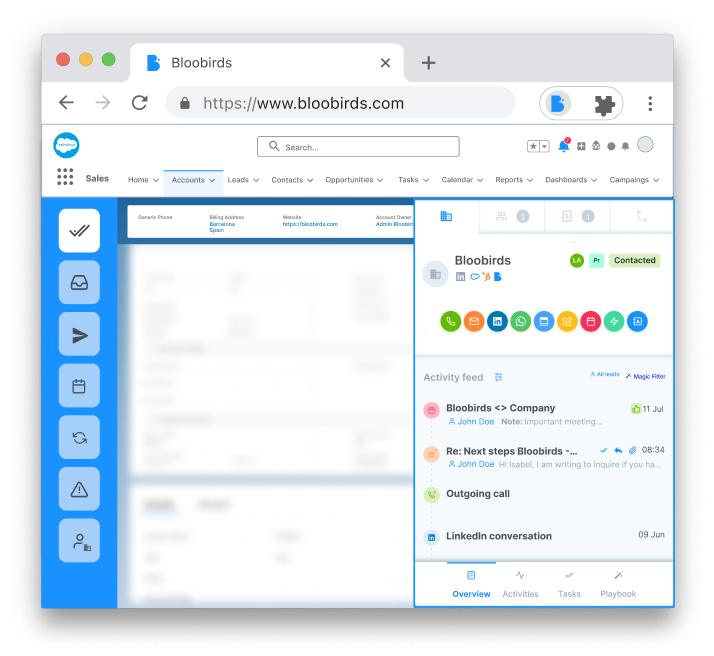Open the Activity feed filter settings icon

click(x=499, y=377)
